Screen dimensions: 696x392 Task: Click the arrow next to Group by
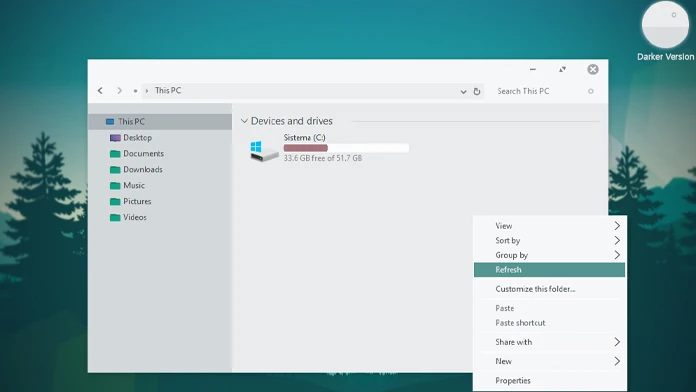click(x=617, y=255)
